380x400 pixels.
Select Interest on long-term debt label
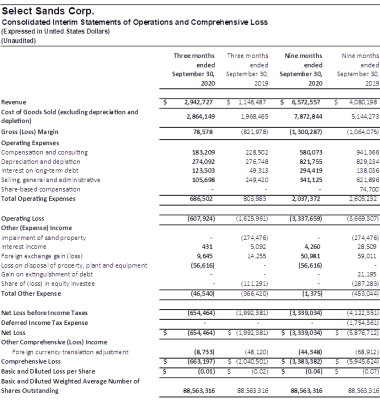(40, 171)
